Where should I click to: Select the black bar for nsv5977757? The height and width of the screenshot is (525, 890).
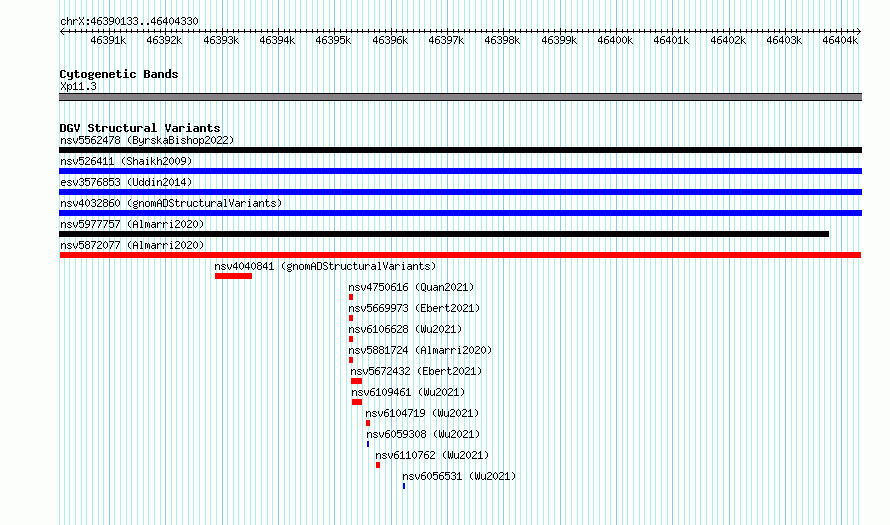pyautogui.click(x=444, y=234)
